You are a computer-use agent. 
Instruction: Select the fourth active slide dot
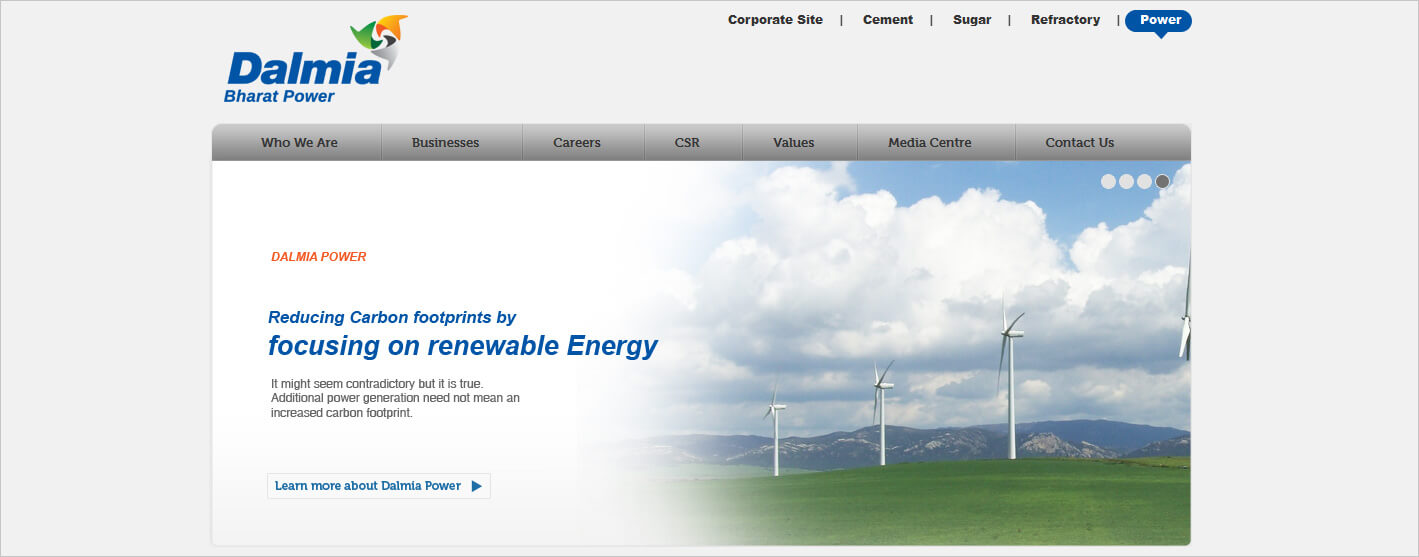click(x=1162, y=182)
